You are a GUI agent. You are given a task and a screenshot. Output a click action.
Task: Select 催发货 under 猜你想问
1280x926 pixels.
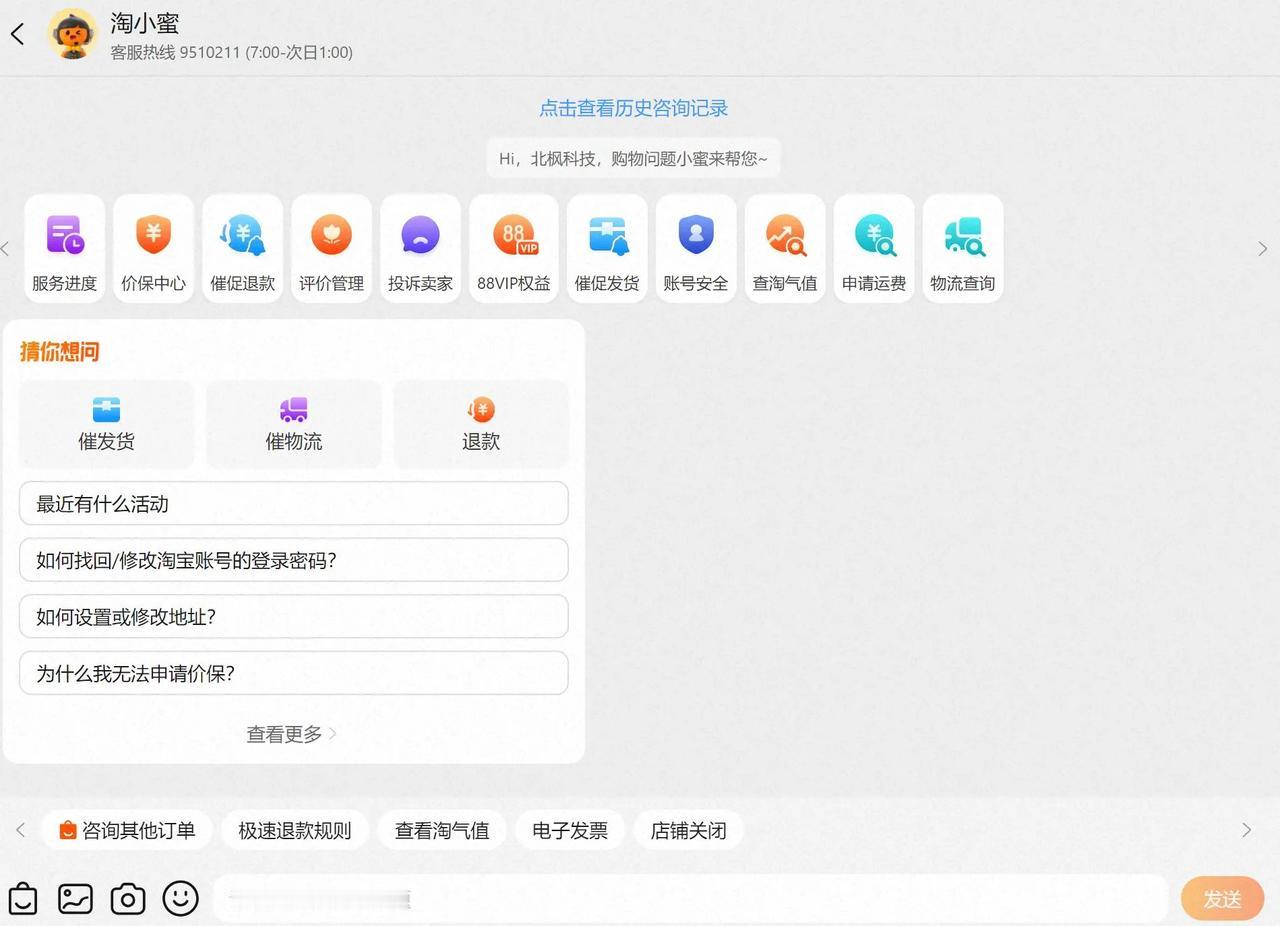[x=106, y=424]
